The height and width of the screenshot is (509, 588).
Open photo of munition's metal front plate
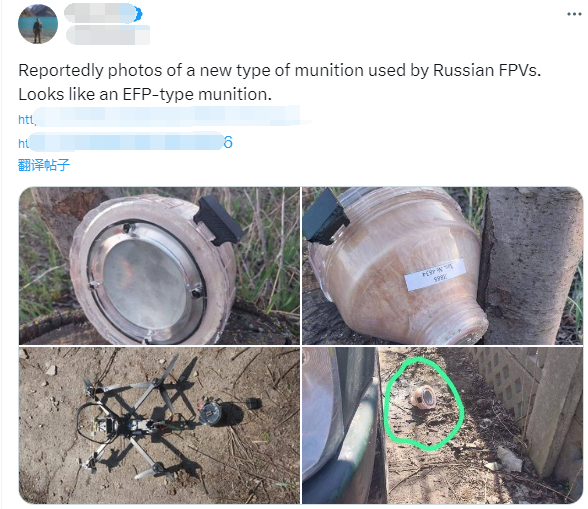coord(159,266)
